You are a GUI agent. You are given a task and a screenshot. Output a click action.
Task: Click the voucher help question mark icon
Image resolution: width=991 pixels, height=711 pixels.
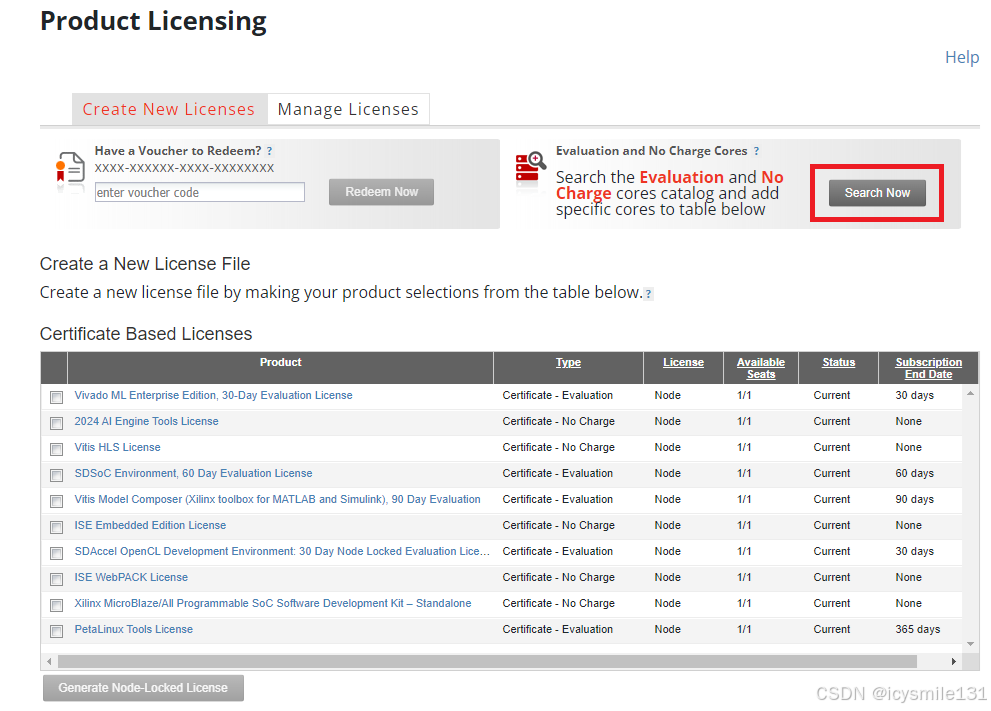tap(269, 151)
